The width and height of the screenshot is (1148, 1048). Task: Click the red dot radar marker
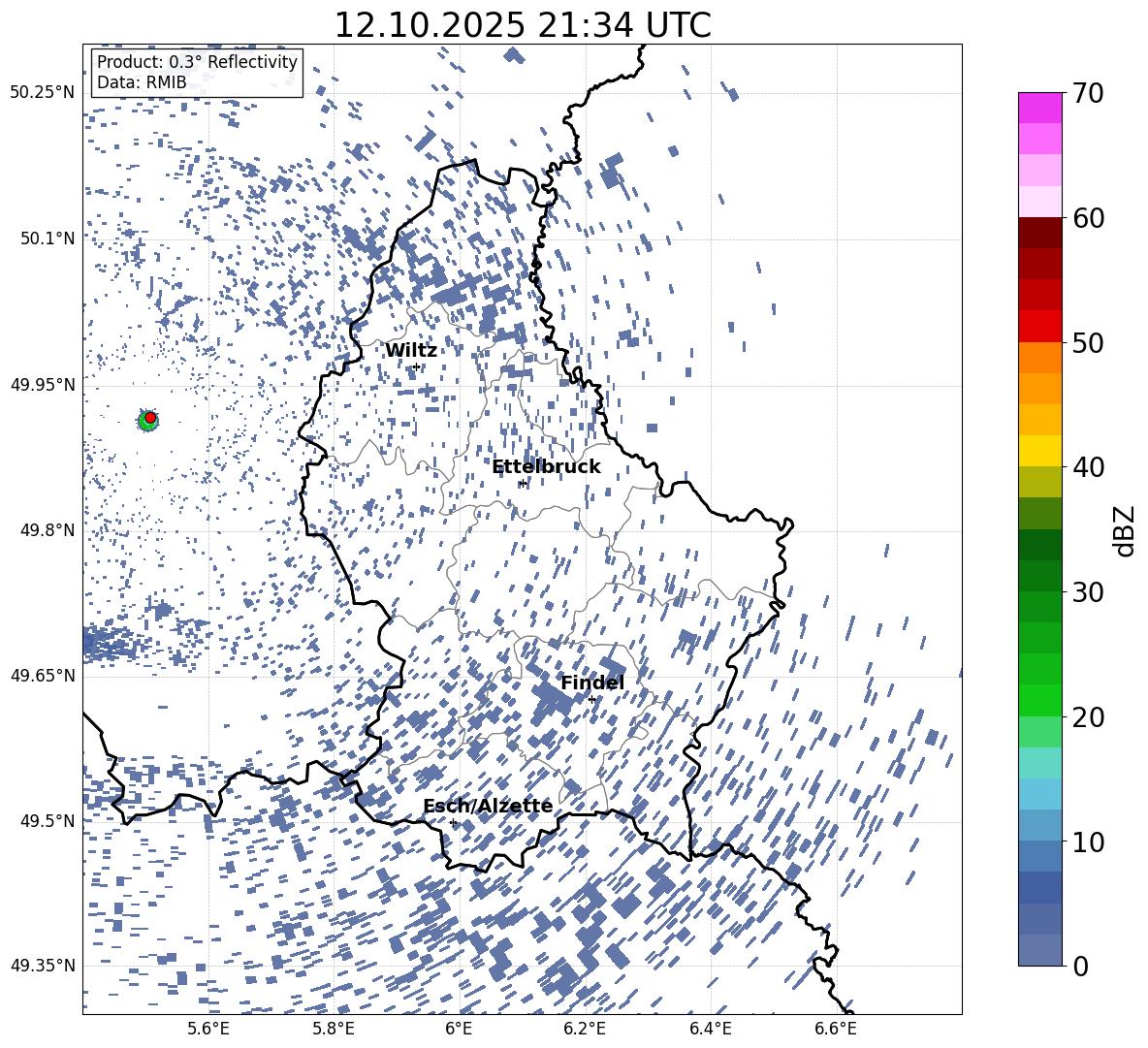(151, 417)
